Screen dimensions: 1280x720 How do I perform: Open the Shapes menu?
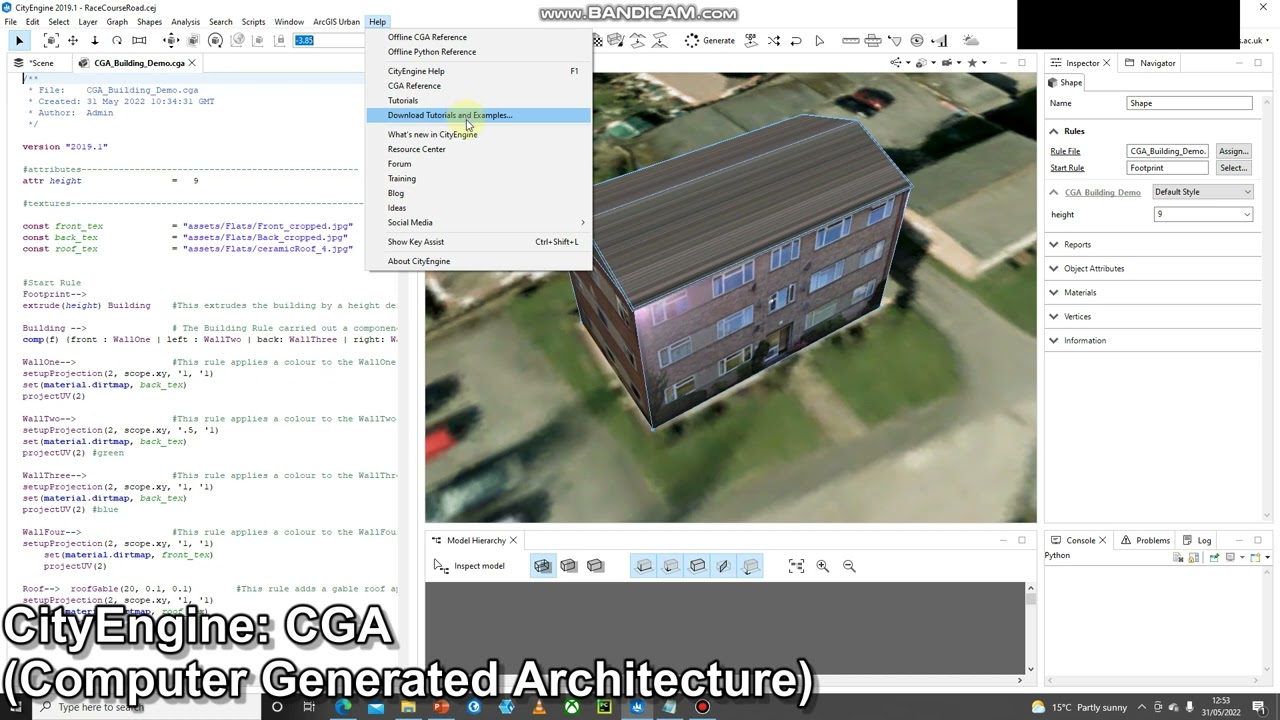[149, 21]
